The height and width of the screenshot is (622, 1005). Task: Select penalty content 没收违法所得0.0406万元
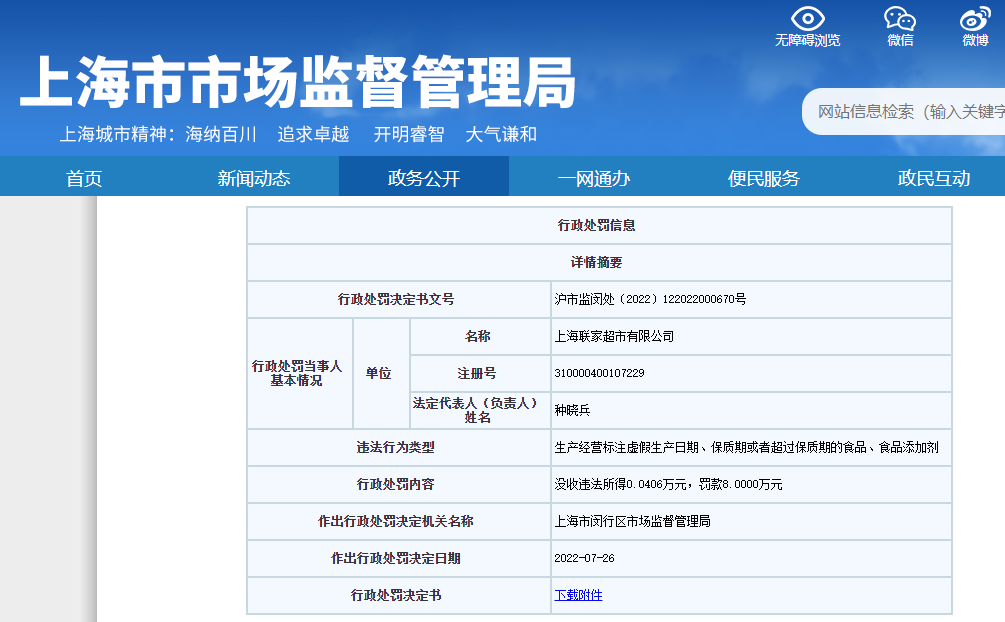click(620, 484)
